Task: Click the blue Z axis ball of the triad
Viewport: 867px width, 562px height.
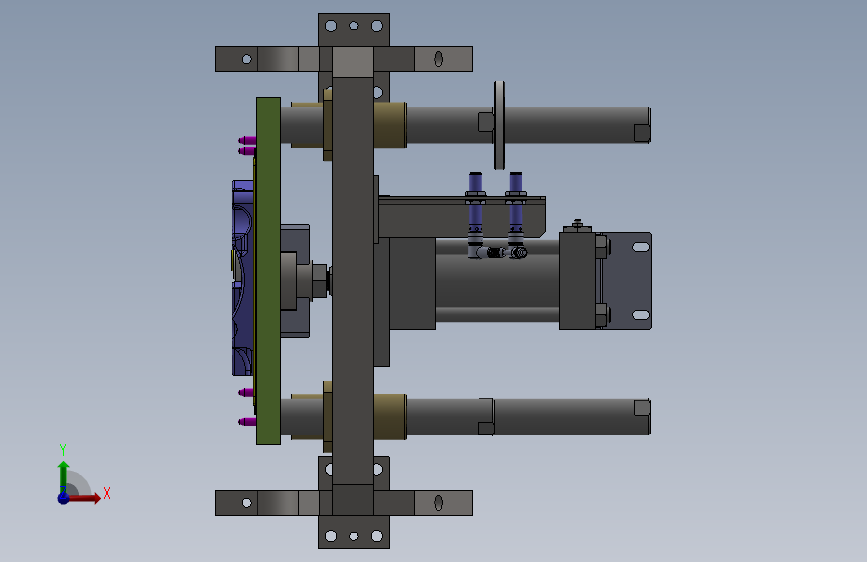Action: [64, 498]
